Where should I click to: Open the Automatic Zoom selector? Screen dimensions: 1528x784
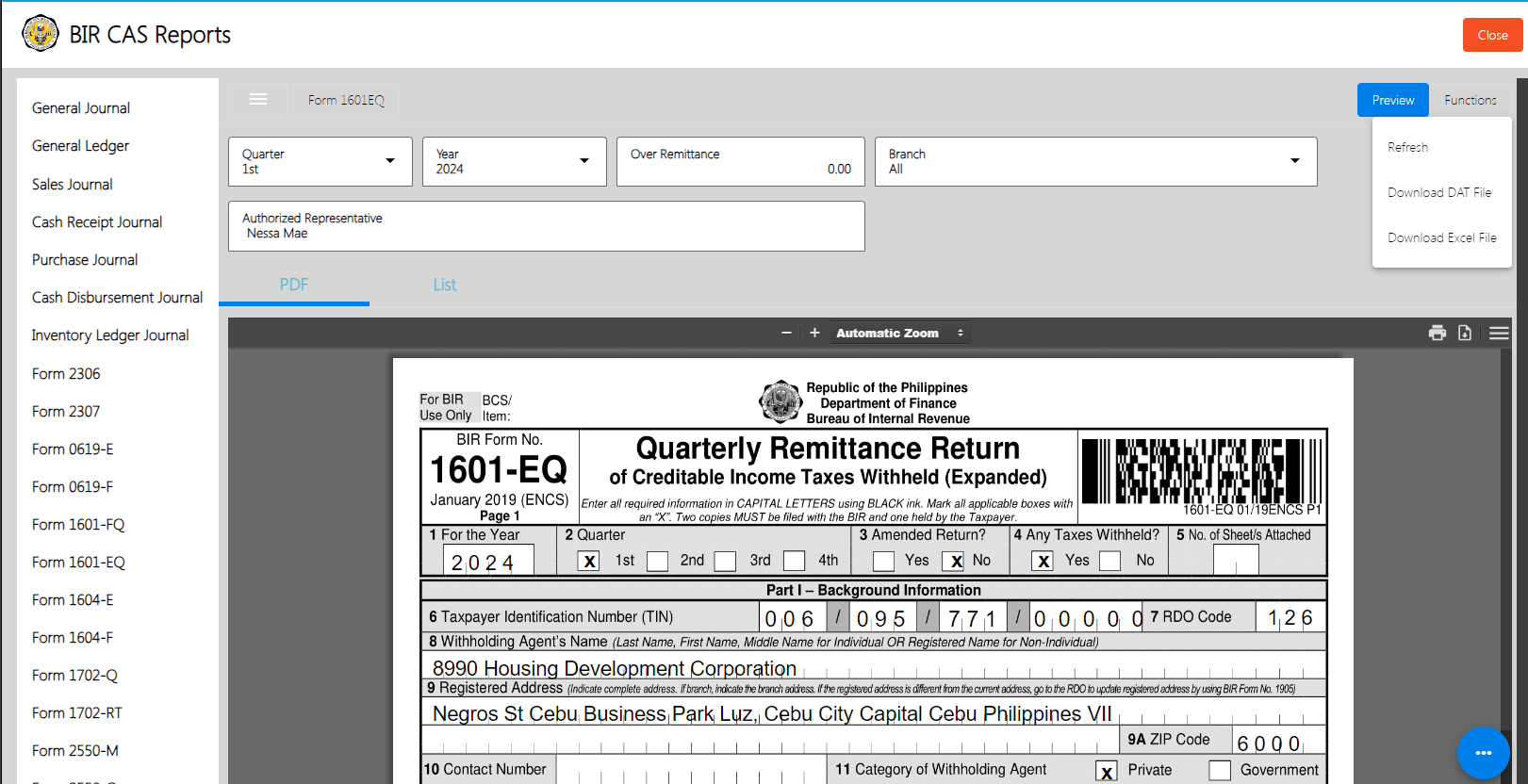(x=900, y=333)
